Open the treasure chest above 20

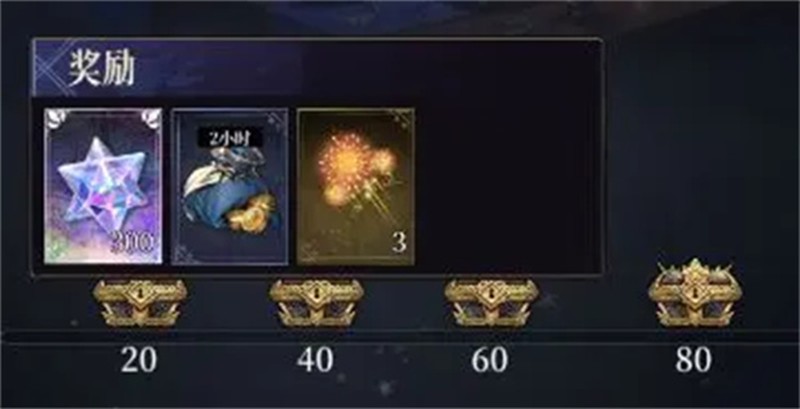pyautogui.click(x=140, y=302)
